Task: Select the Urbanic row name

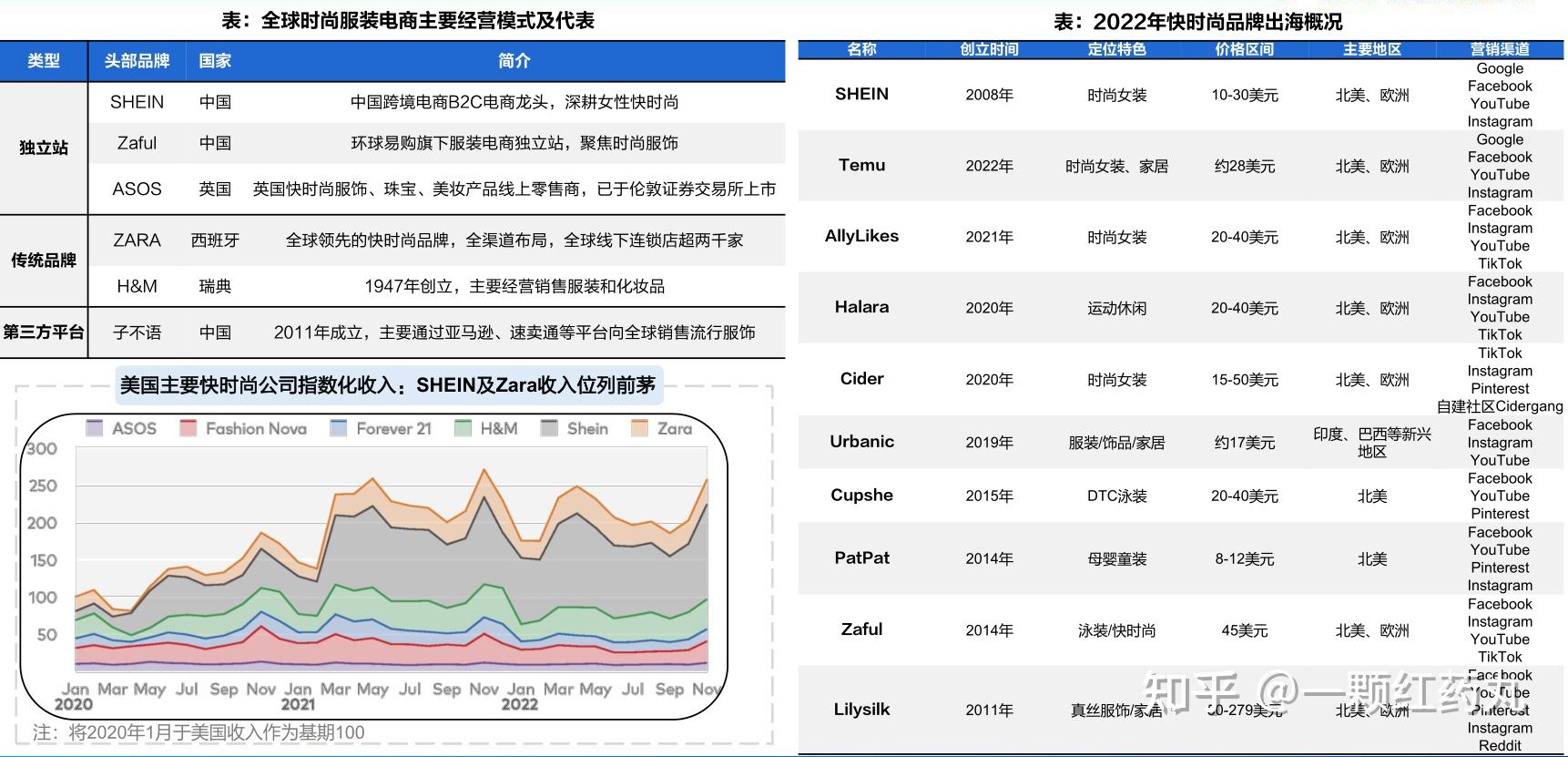Action: (861, 441)
